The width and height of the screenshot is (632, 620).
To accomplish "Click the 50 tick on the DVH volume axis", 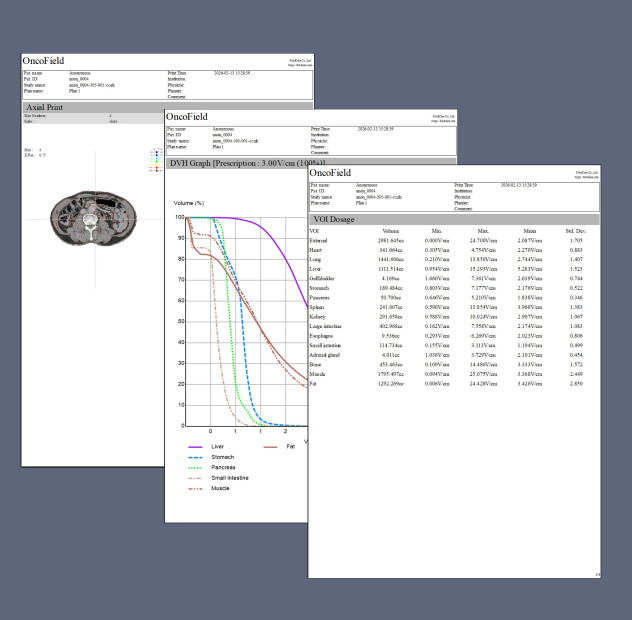I will [181, 321].
